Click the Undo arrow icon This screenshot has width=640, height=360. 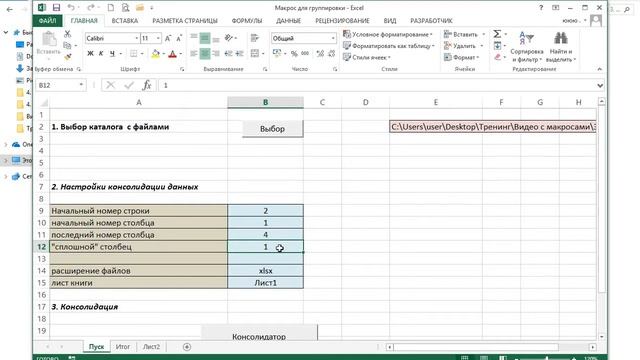71,7
